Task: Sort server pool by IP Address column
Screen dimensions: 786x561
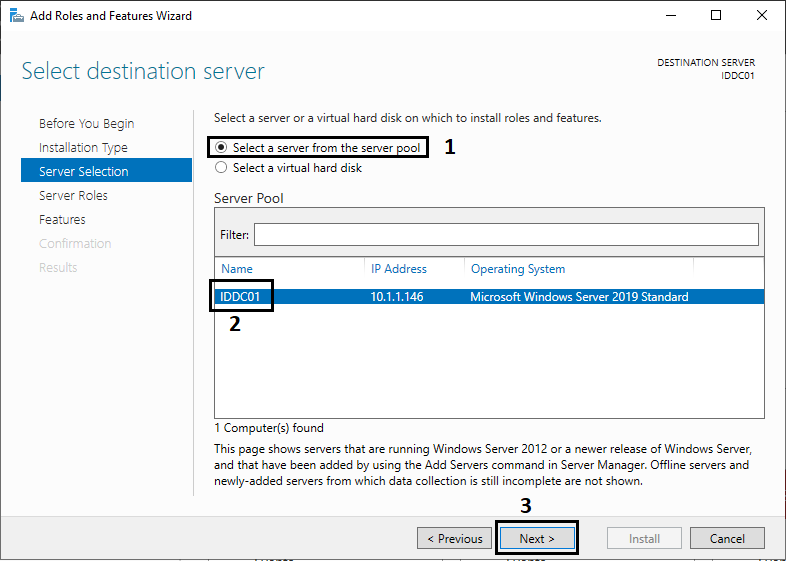Action: coord(399,269)
